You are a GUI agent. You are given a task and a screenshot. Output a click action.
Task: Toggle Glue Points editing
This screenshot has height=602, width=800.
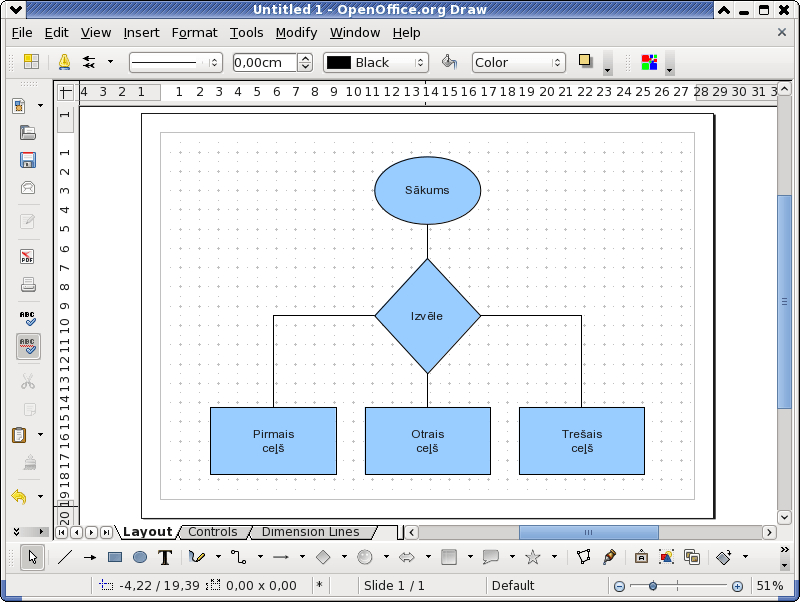[x=609, y=557]
